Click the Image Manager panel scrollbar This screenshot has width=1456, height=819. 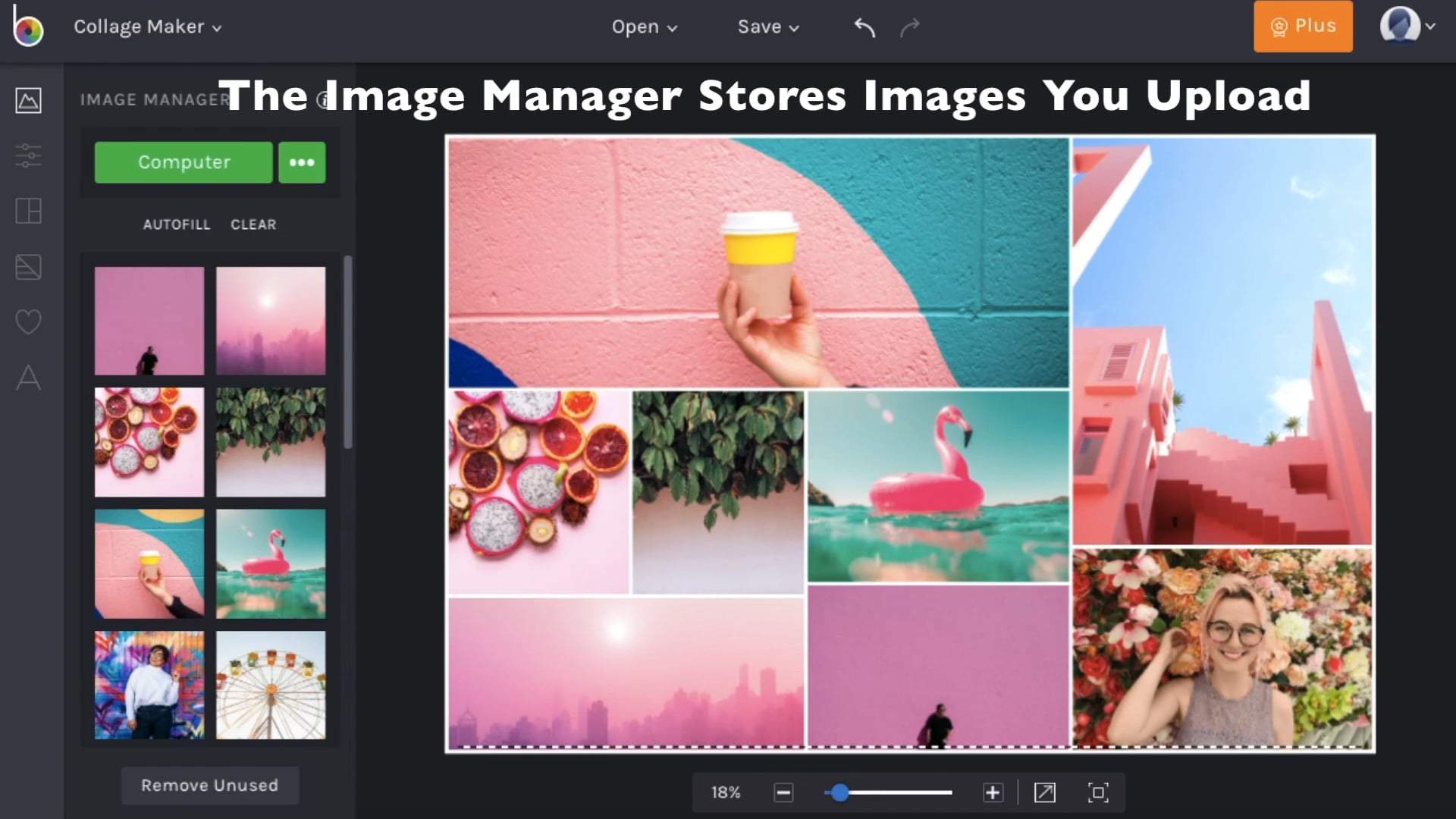point(348,352)
